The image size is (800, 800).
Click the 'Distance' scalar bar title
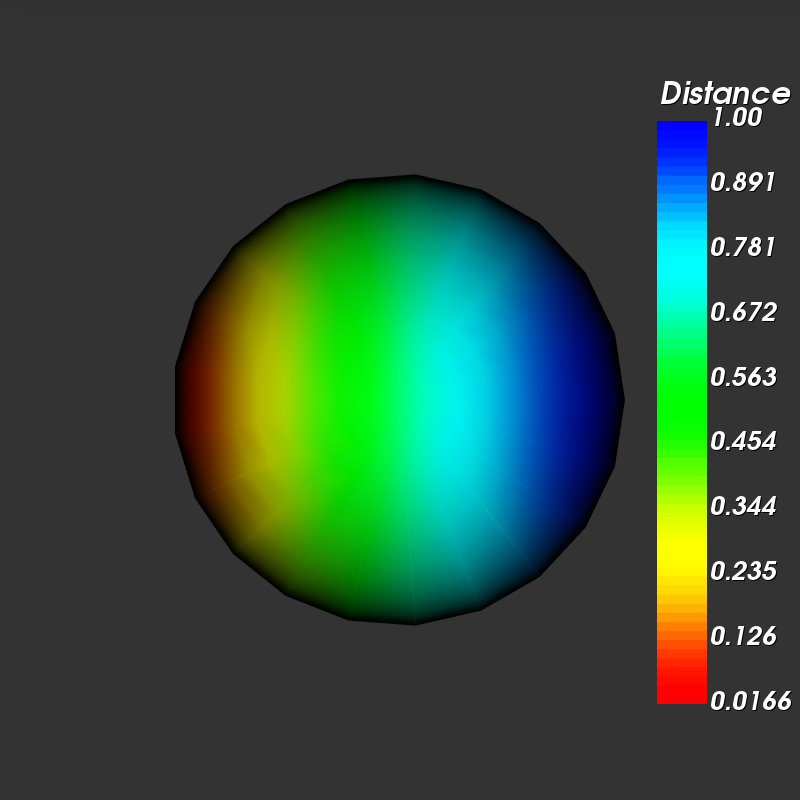[x=725, y=93]
